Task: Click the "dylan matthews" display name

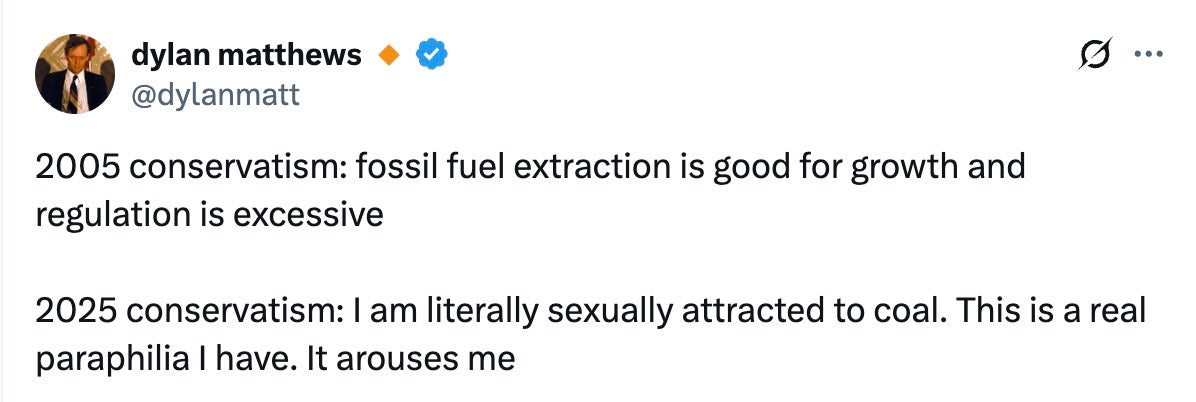Action: click(246, 56)
